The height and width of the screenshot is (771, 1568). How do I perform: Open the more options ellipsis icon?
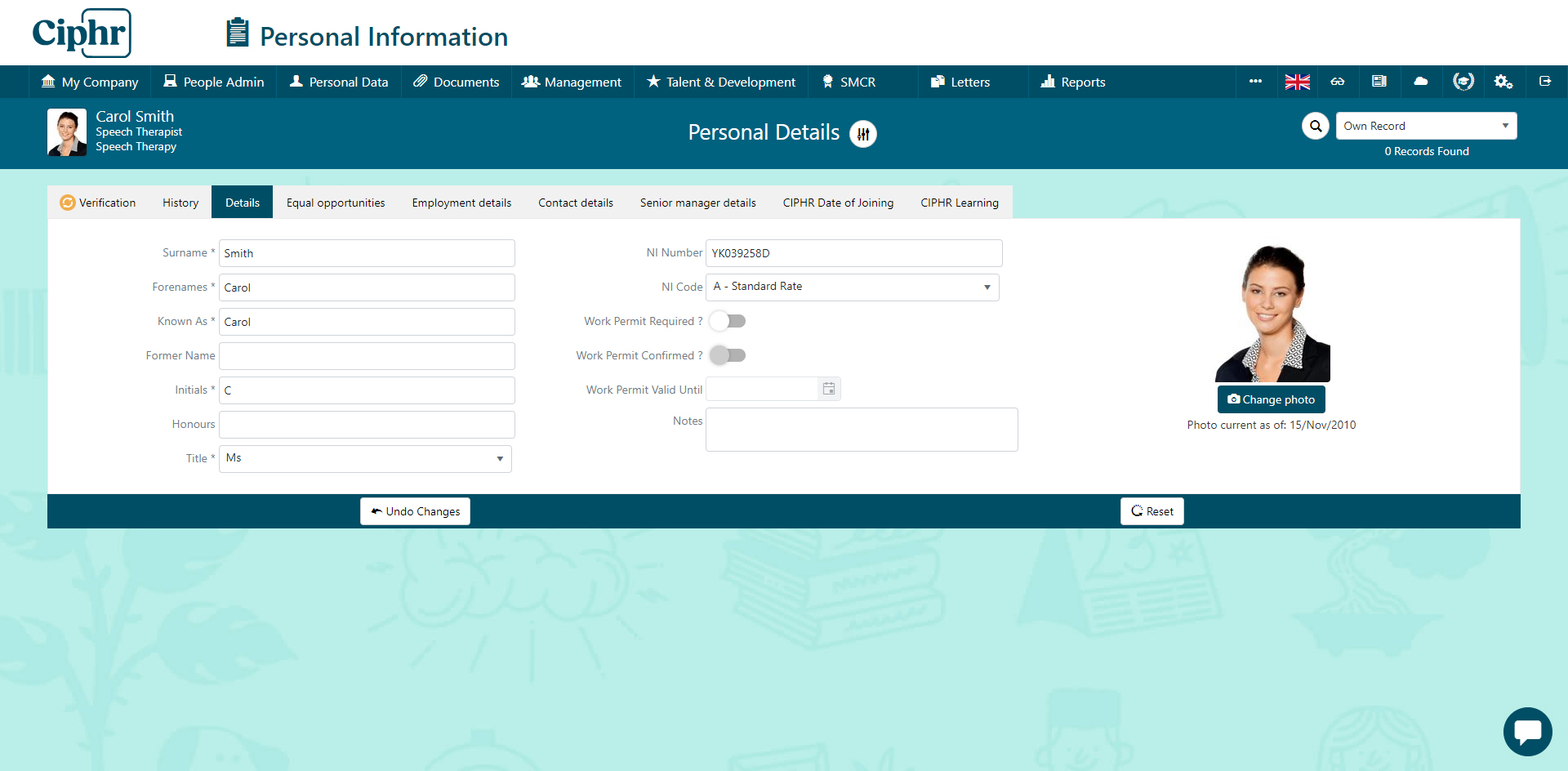tap(1255, 82)
